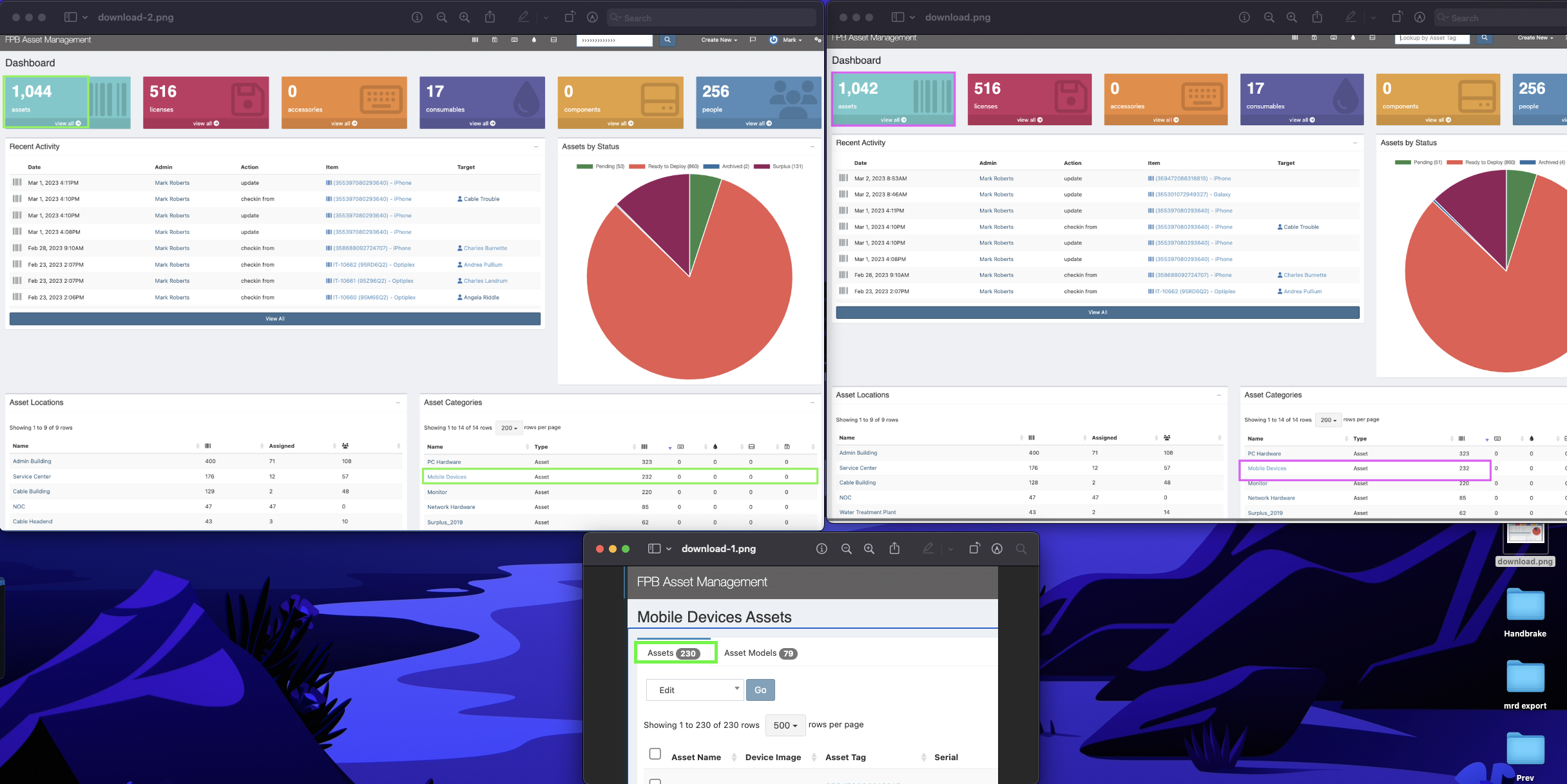Image resolution: width=1567 pixels, height=784 pixels.
Task: Open the Components icon in the top navigation
Action: [553, 39]
